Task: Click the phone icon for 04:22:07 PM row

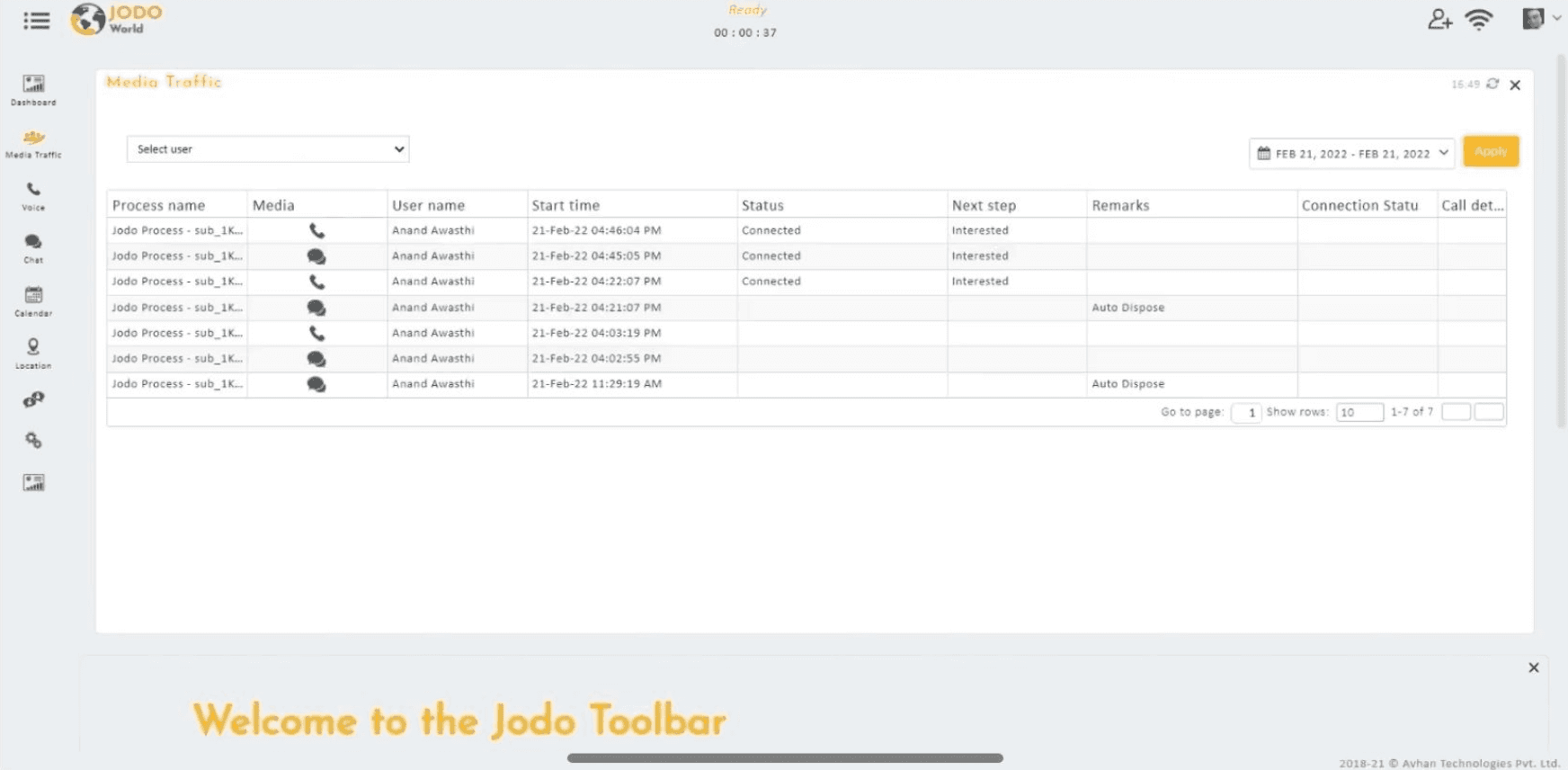Action: (316, 282)
